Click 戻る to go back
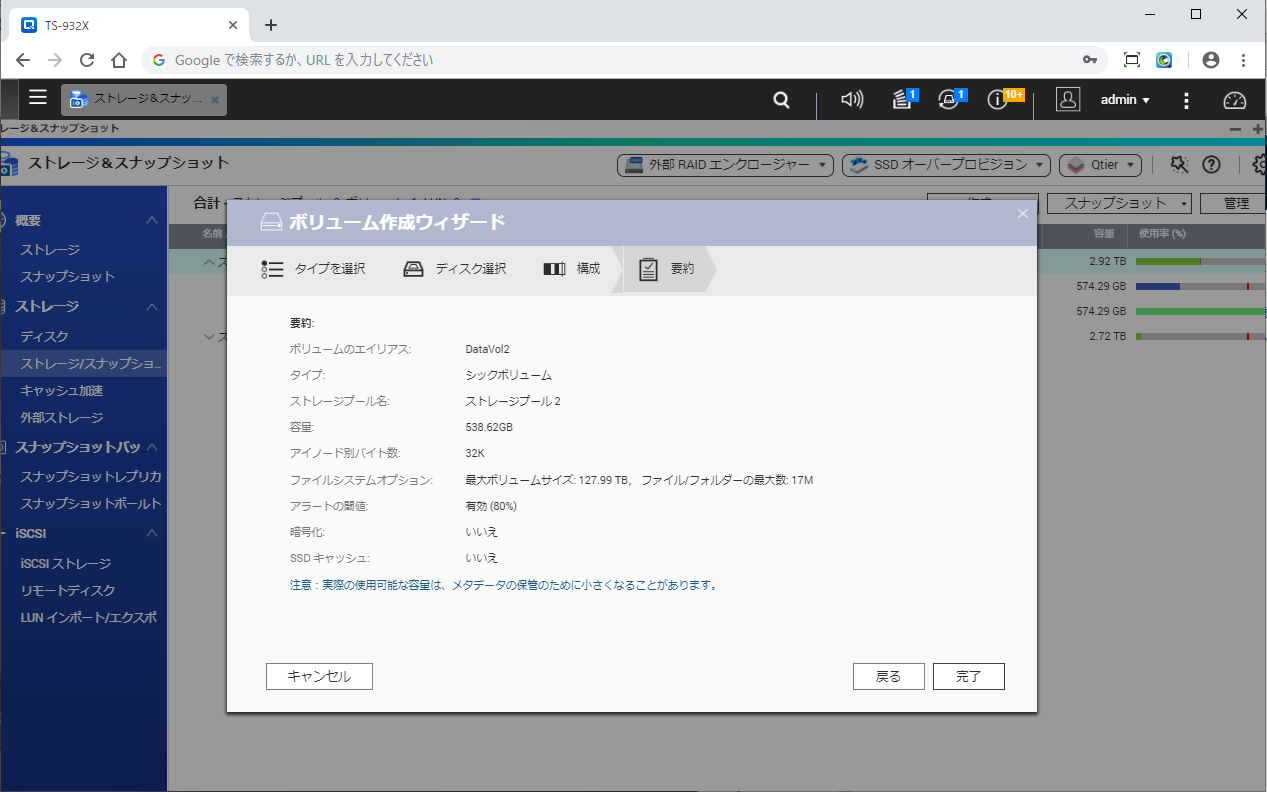The image size is (1267, 792). [888, 677]
